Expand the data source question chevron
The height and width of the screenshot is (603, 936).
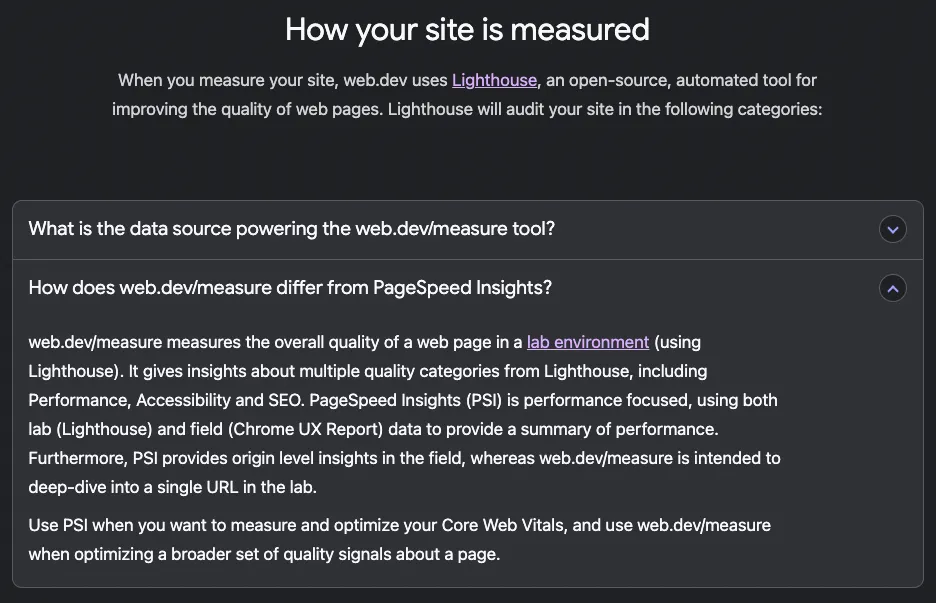pyautogui.click(x=892, y=229)
